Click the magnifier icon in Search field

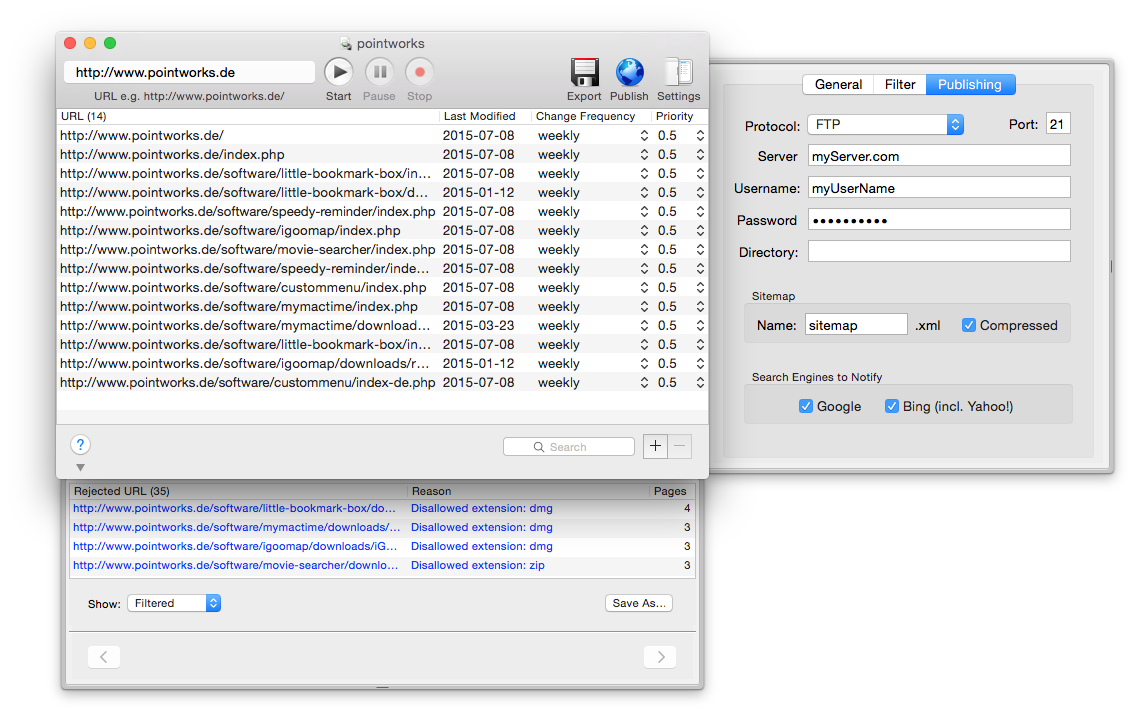click(539, 447)
